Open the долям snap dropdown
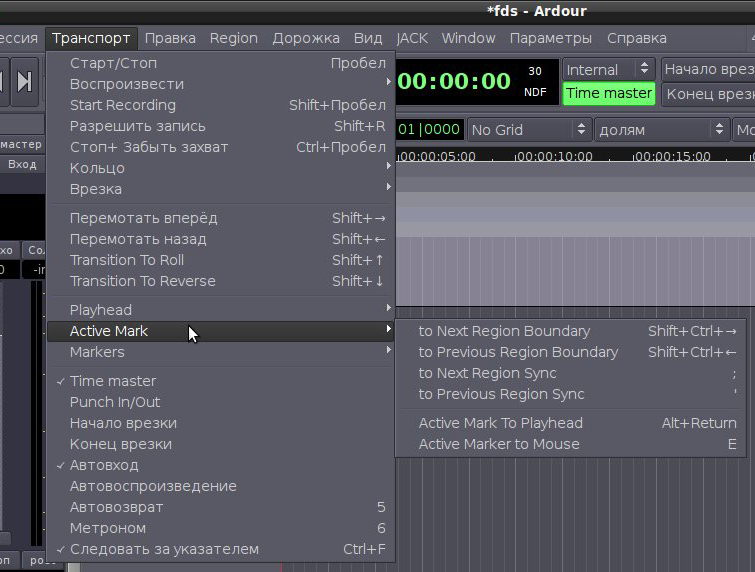 coord(662,130)
